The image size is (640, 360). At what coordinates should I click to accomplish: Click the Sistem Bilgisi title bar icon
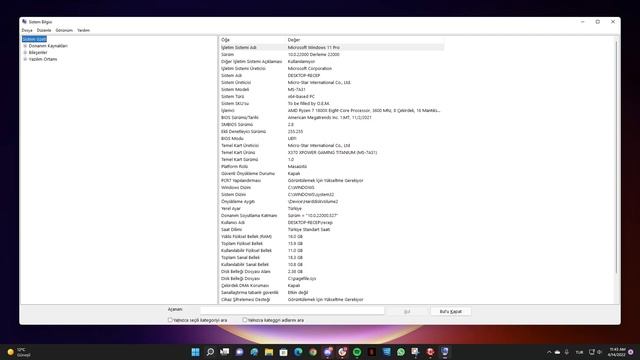[x=24, y=22]
